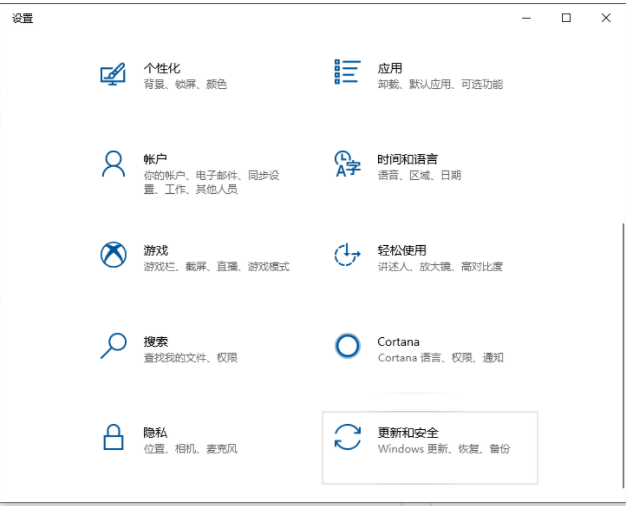Click the 轻松使用 category title
This screenshot has height=506, width=626.
401,250
